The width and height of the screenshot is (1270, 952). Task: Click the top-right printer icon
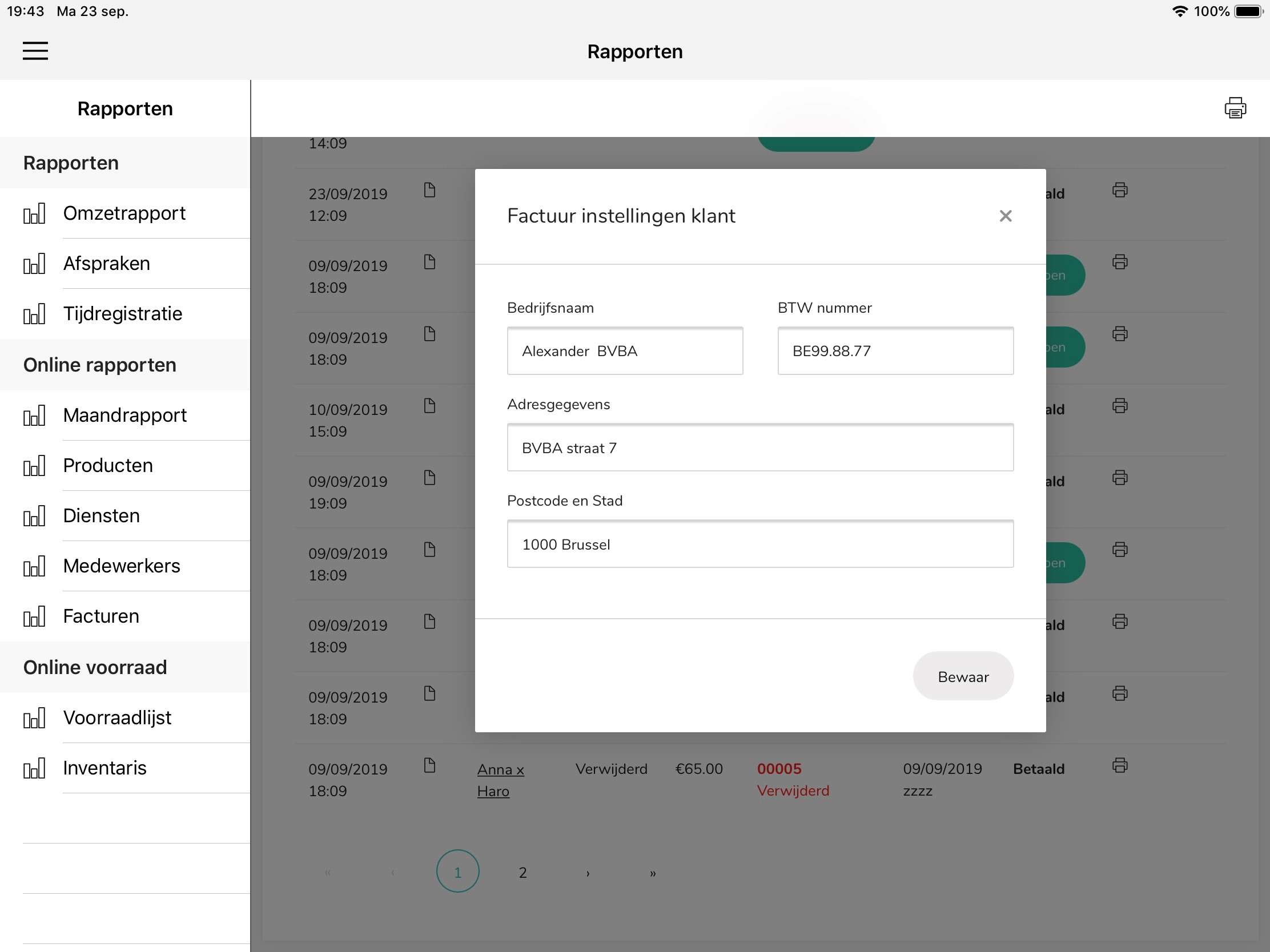(x=1235, y=108)
